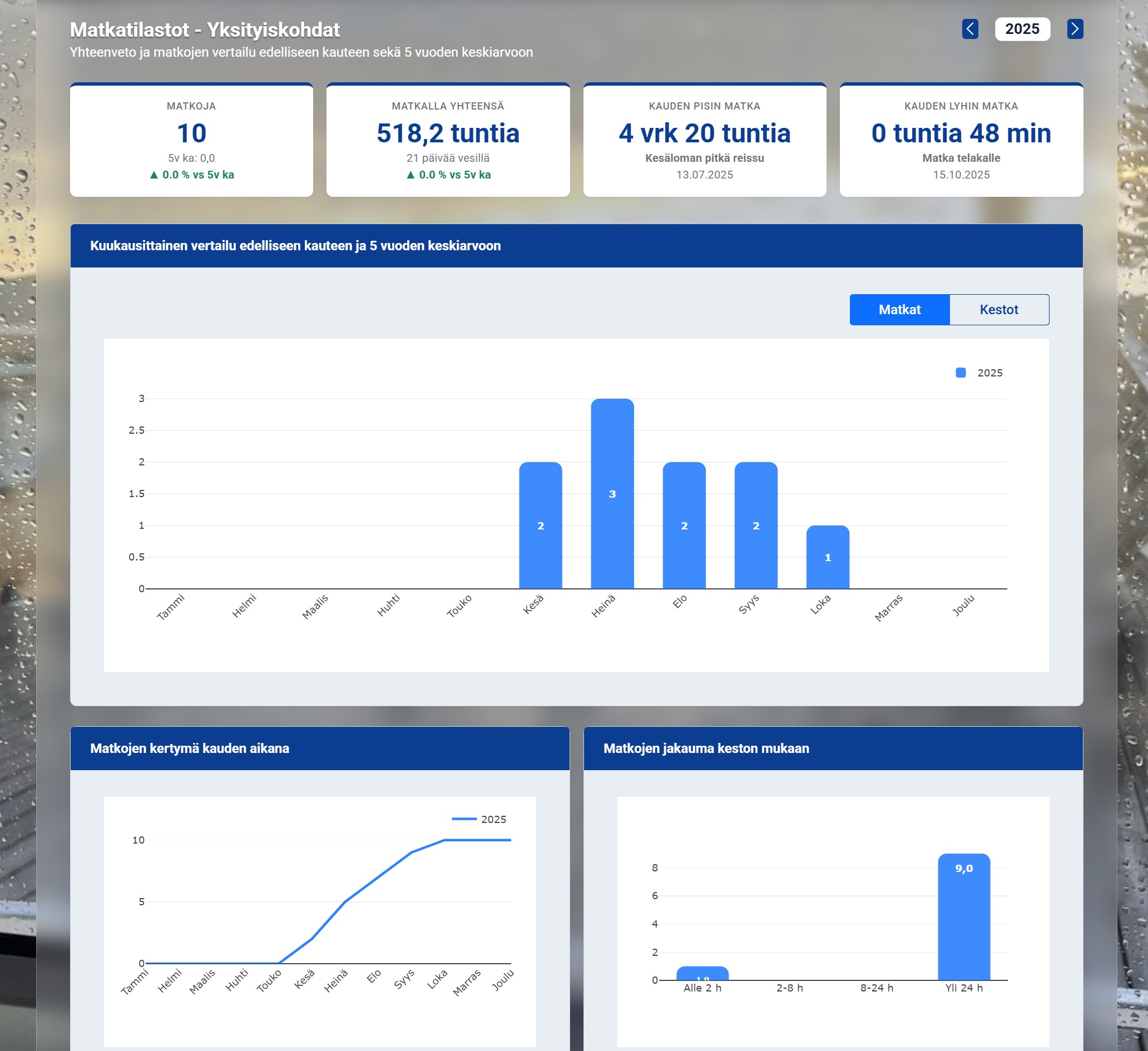Screen dimensions: 1148x1051
Task: Click the Kauden lyhin matka card
Action: 961,140
